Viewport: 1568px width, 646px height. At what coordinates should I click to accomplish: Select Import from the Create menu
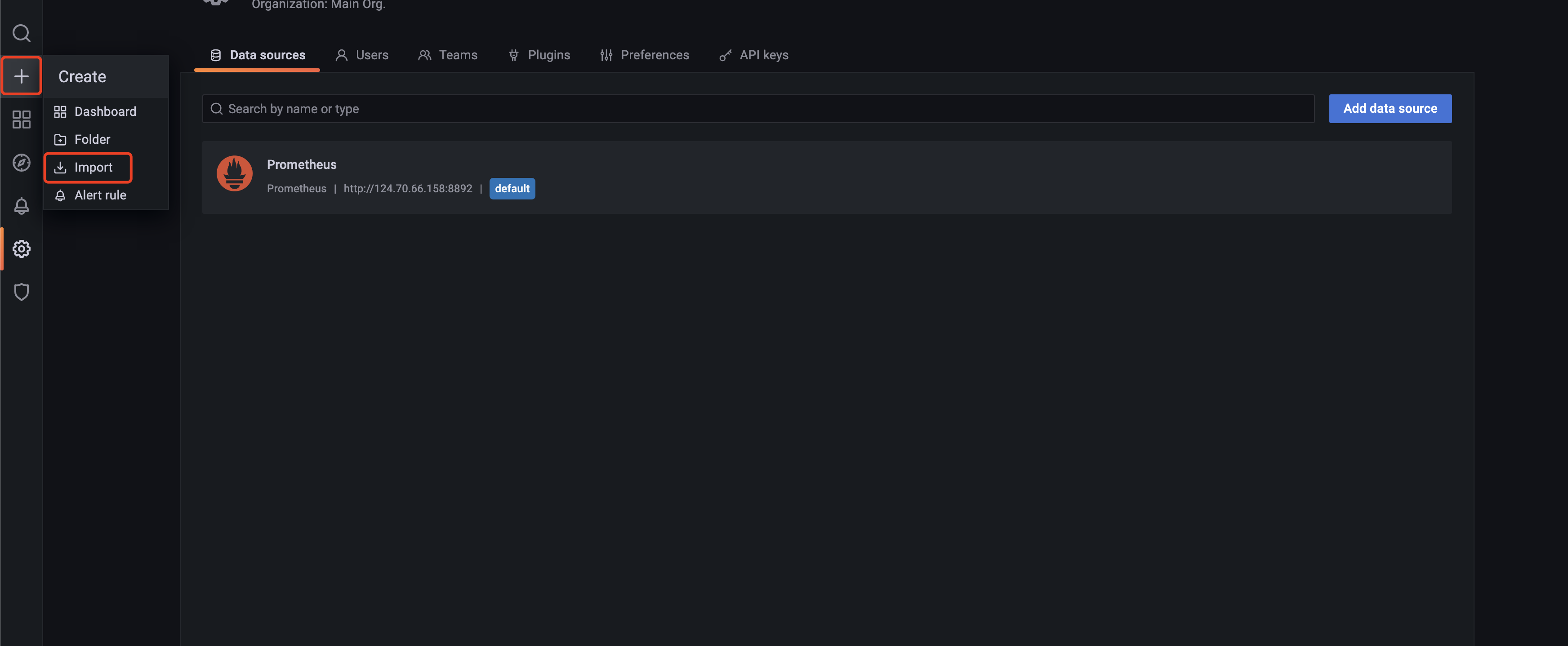pyautogui.click(x=93, y=167)
